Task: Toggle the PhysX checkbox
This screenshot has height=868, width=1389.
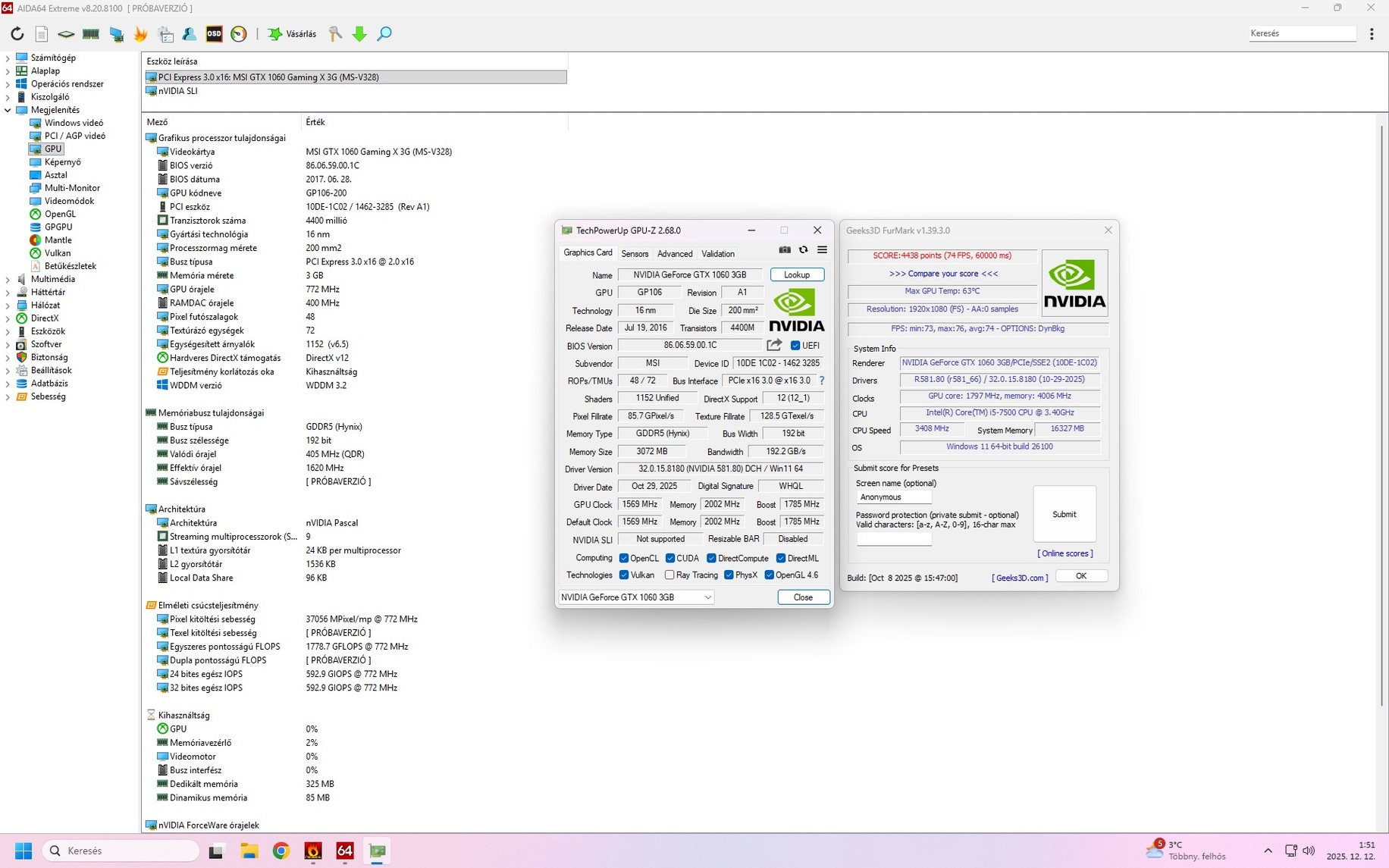Action: (x=729, y=575)
